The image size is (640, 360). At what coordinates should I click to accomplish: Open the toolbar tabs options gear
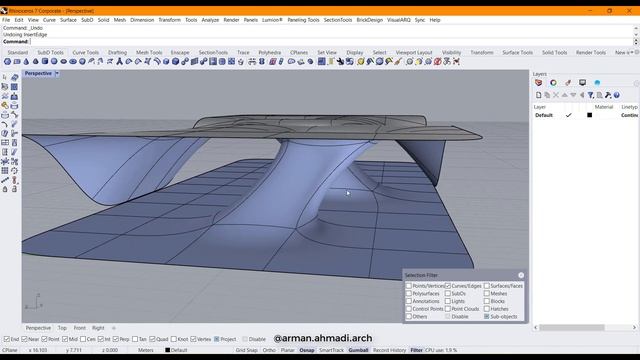[637, 52]
